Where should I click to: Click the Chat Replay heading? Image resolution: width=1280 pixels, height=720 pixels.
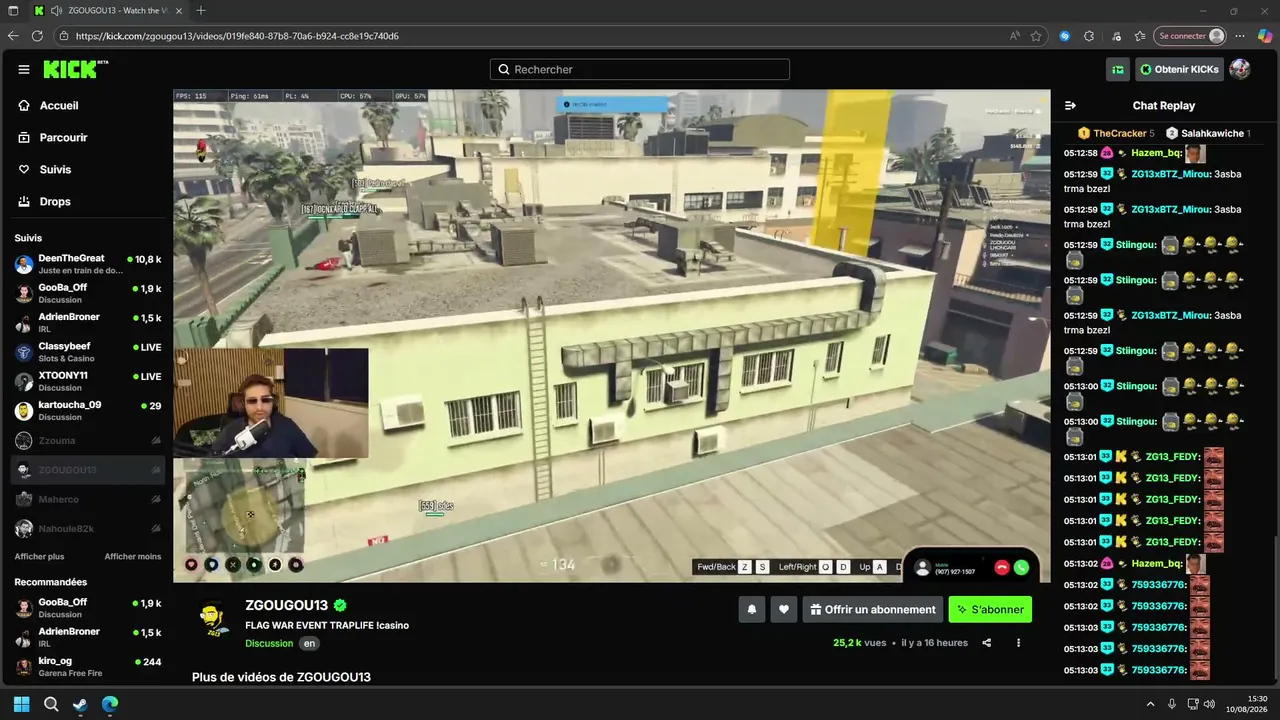[1164, 105]
